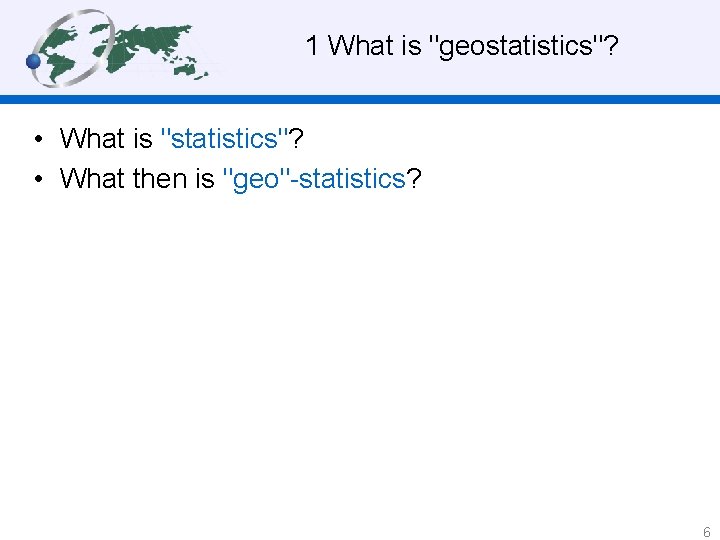Click the second bullet point marker
The width and height of the screenshot is (720, 540).
[36, 179]
